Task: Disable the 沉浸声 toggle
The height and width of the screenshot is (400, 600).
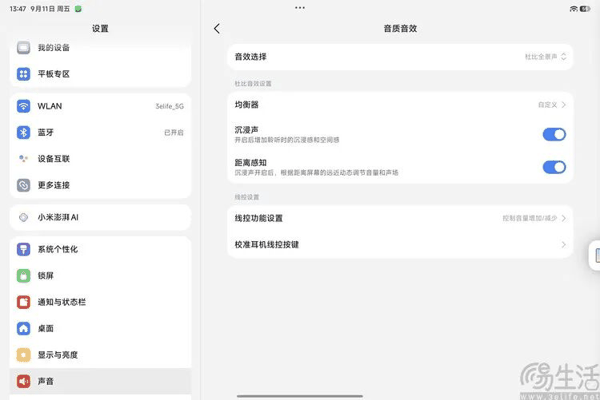Action: pos(554,134)
